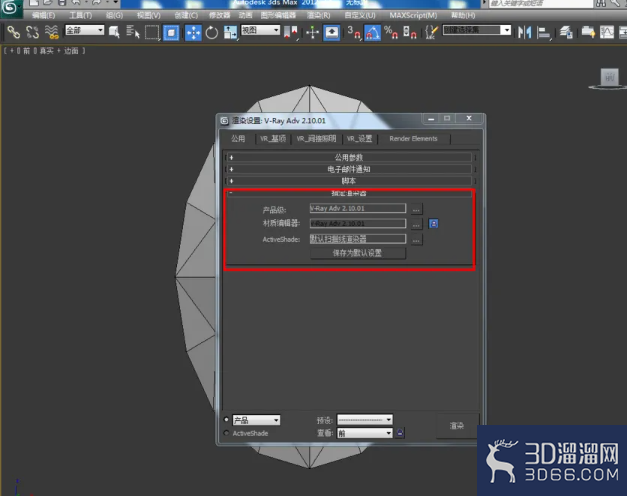This screenshot has height=496, width=627.
Task: Select the Select and Link tool
Action: 14,32
